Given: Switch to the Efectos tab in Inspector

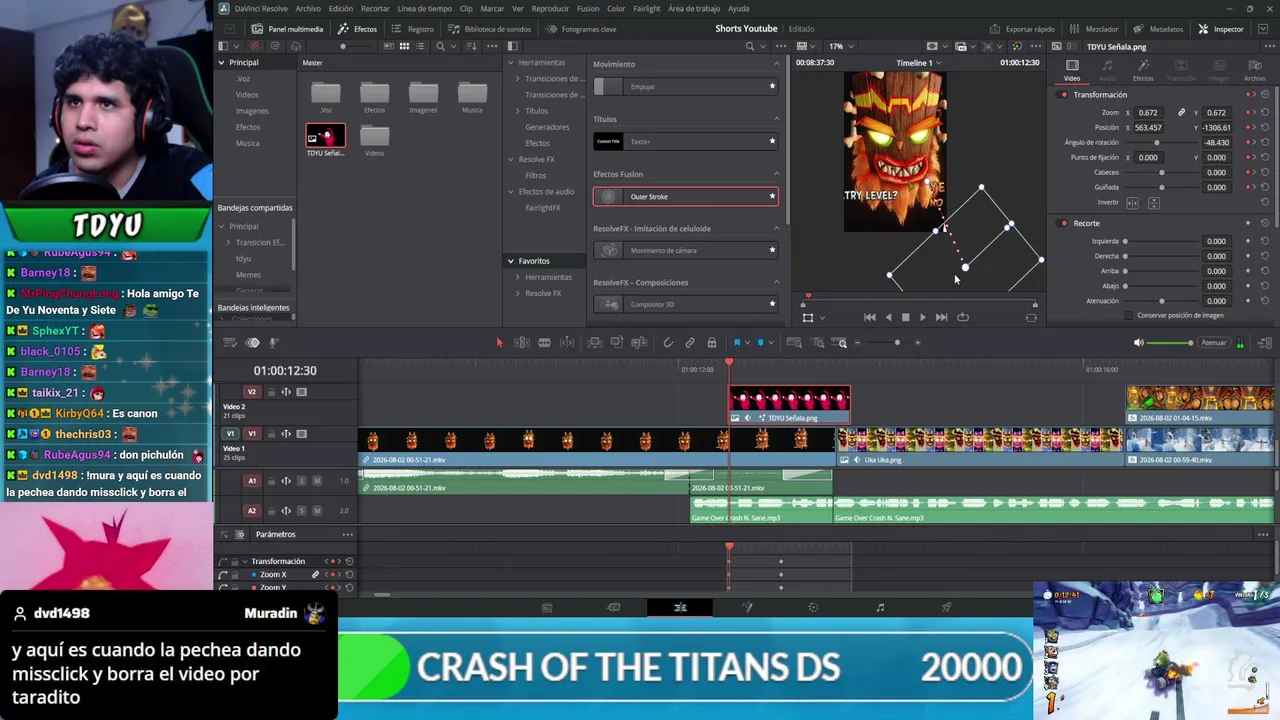Looking at the screenshot, I should [x=1143, y=70].
